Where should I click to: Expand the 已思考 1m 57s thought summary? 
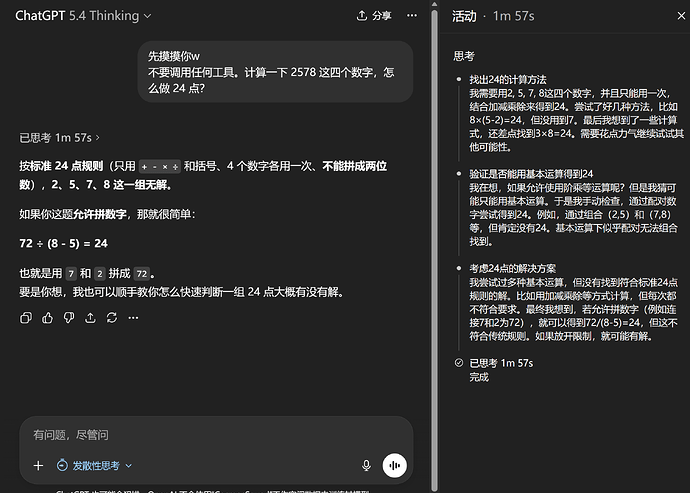[59, 138]
